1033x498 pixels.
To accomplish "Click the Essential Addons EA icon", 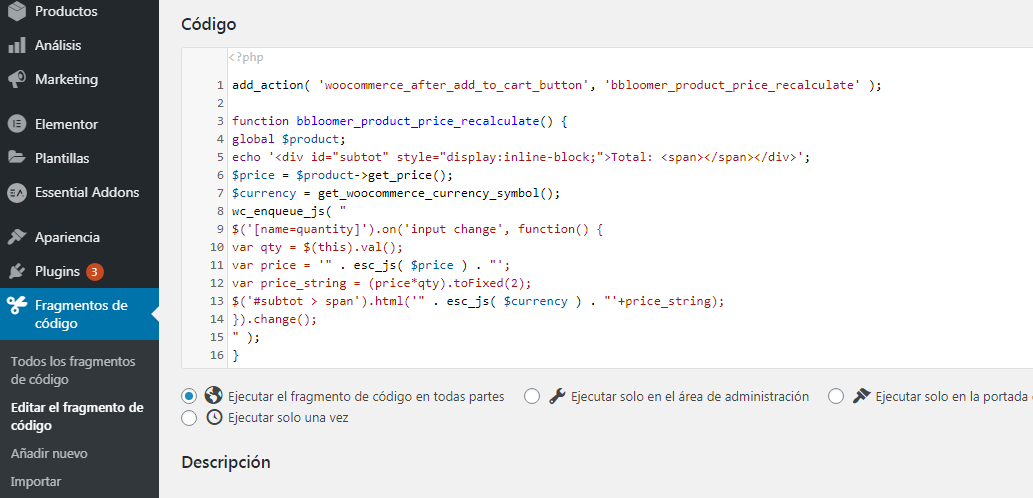I will (x=17, y=192).
